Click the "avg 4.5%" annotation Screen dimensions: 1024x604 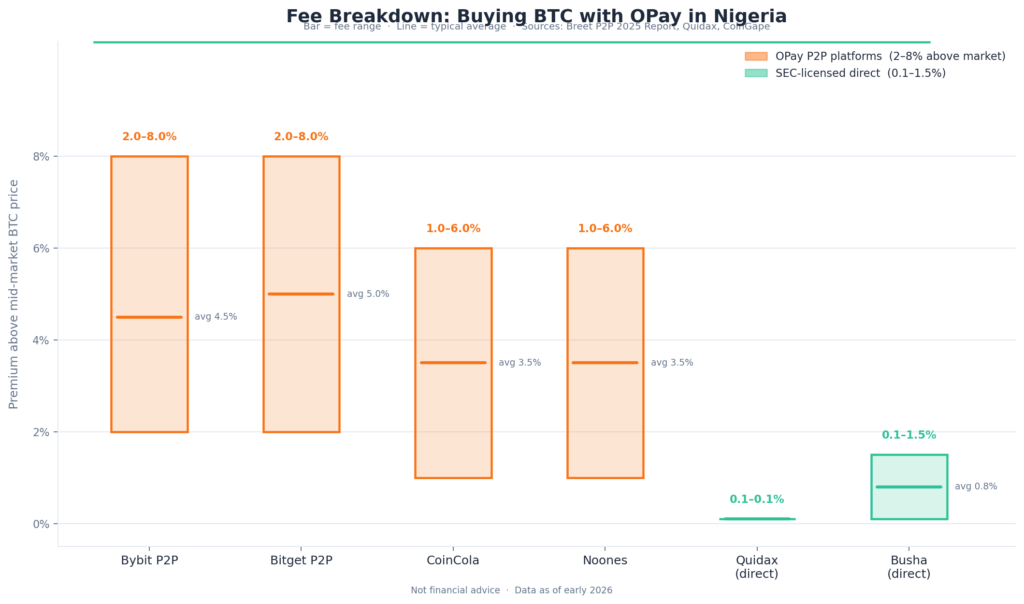click(x=216, y=317)
